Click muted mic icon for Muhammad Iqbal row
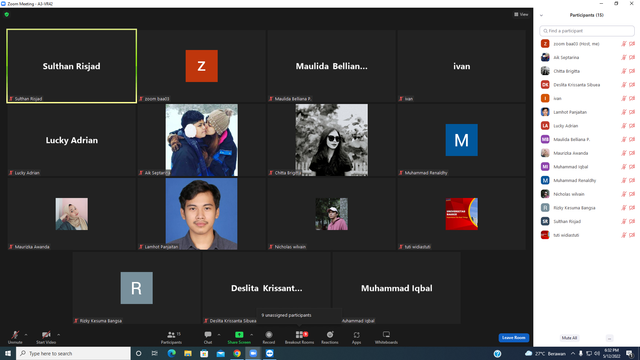The image size is (640, 360). pos(624,167)
